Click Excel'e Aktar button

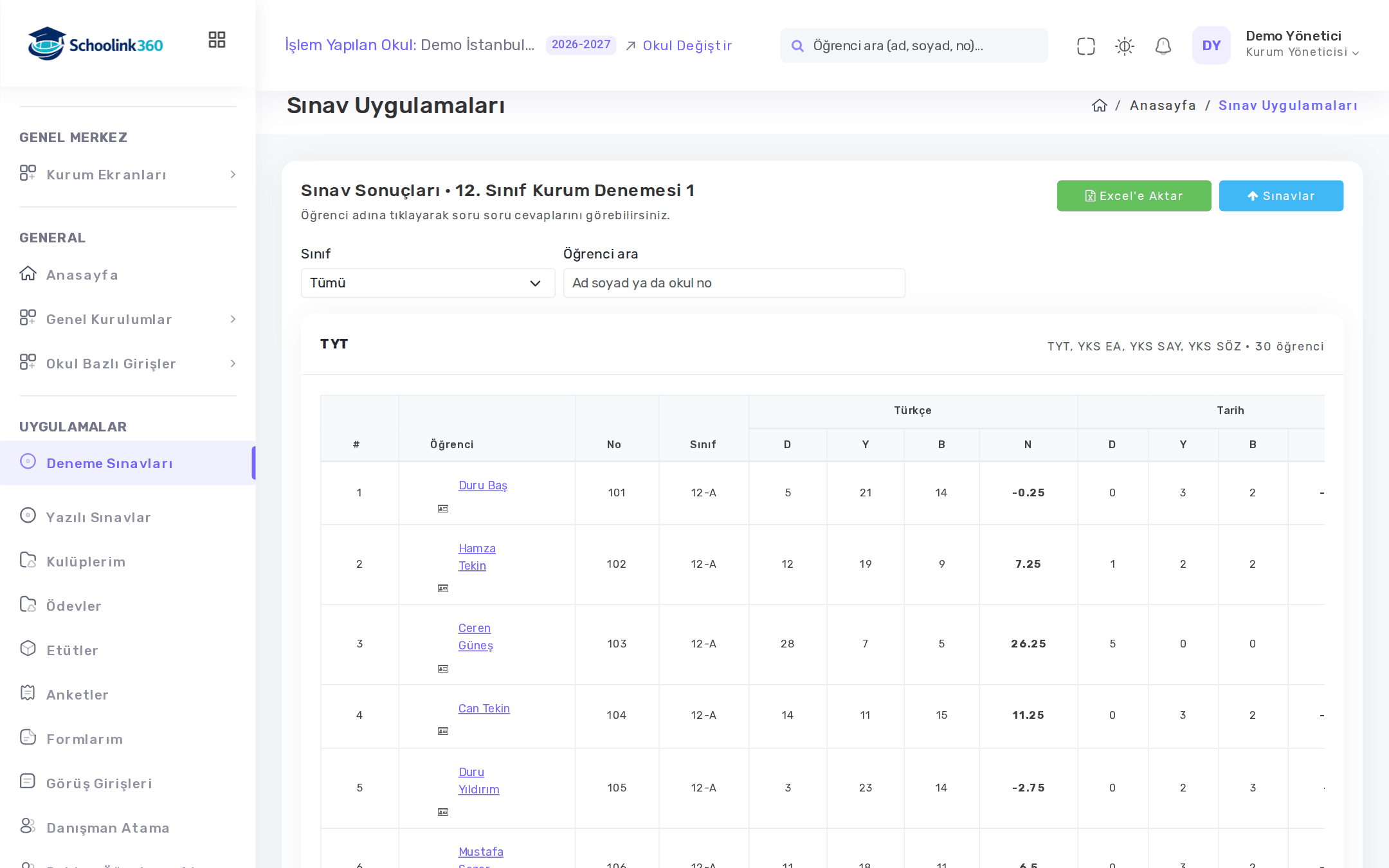pos(1134,195)
